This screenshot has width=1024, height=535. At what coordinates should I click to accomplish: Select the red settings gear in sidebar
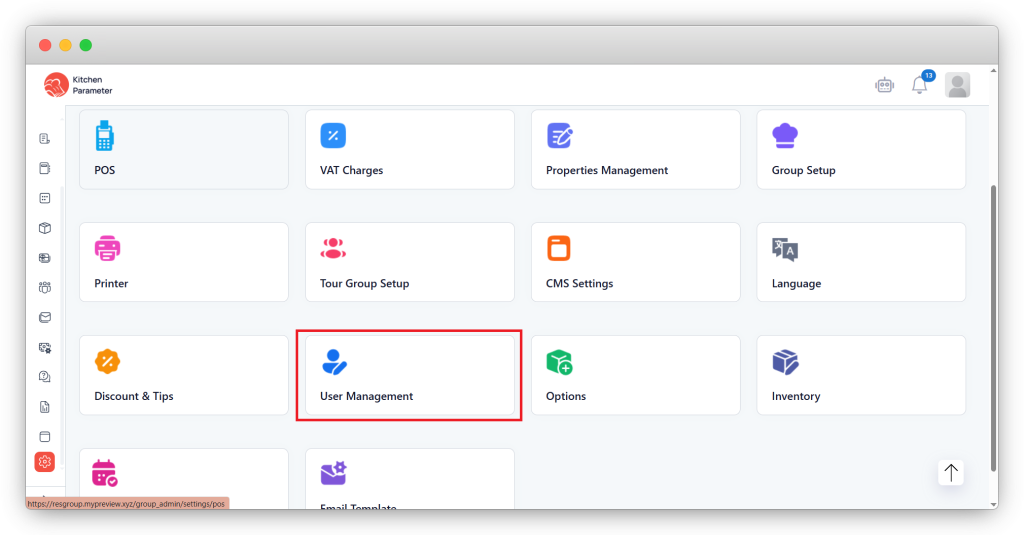coord(44,462)
